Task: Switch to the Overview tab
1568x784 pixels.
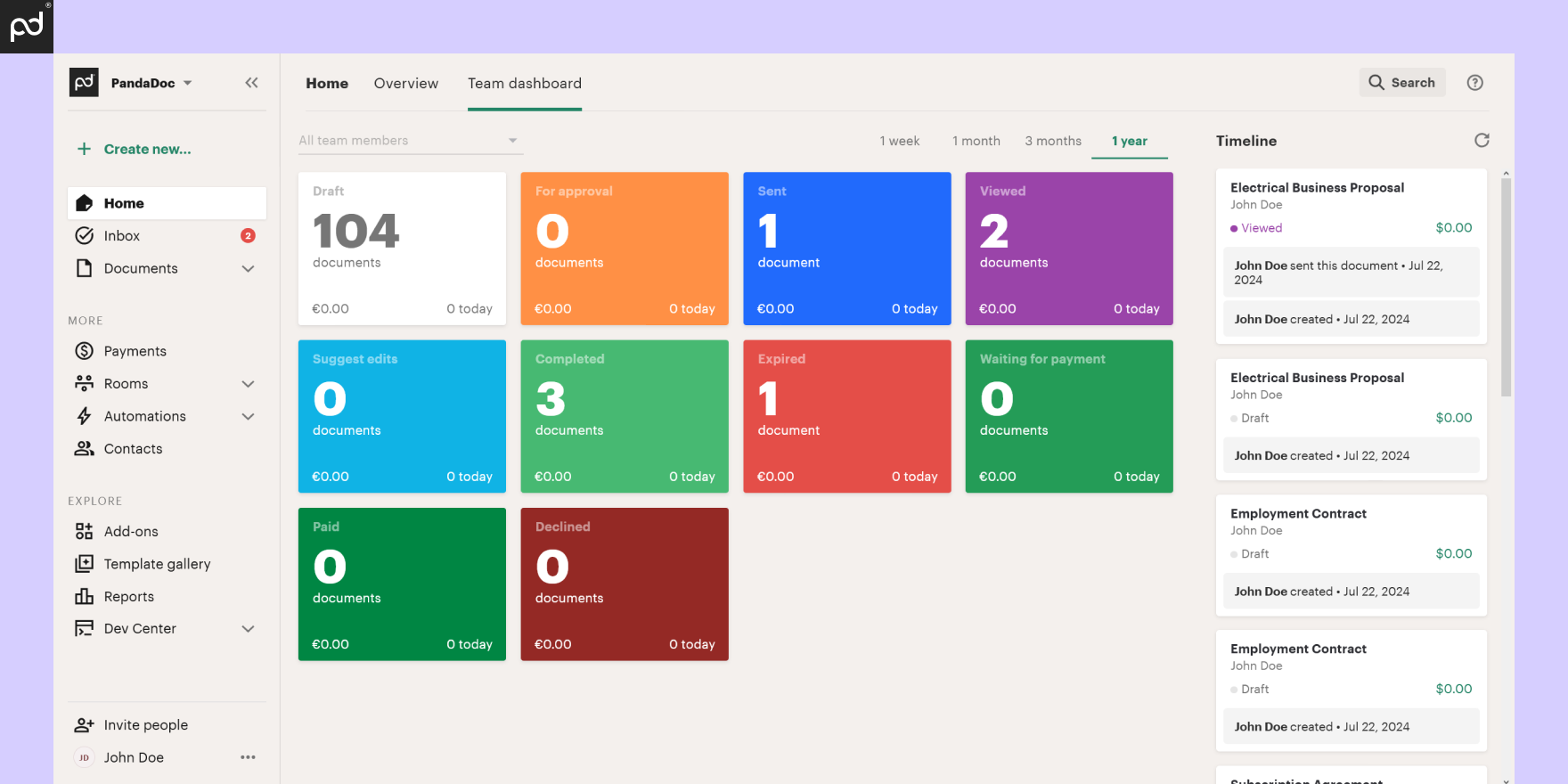Action: 405,84
